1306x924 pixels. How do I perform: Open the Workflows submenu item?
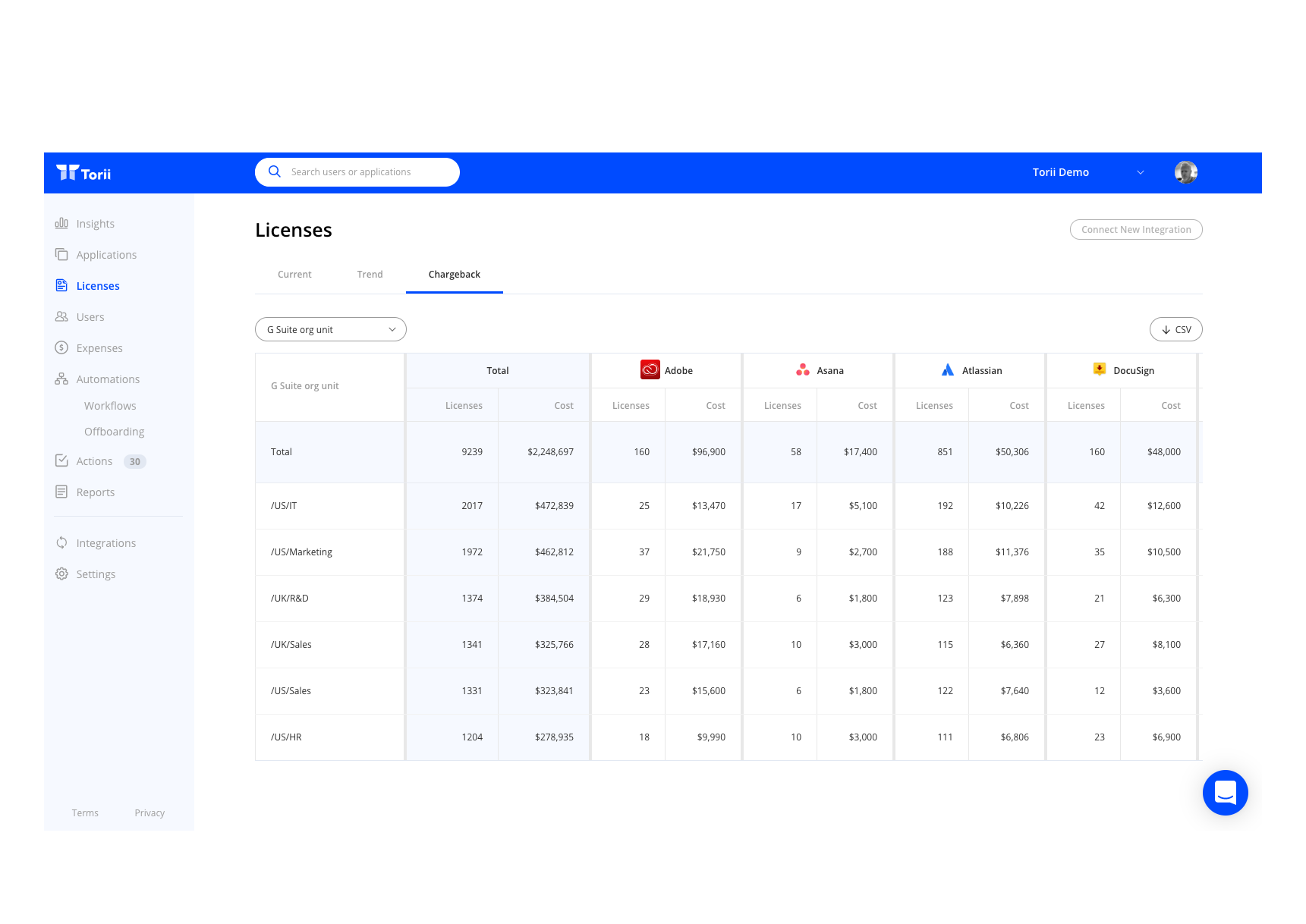coord(110,406)
